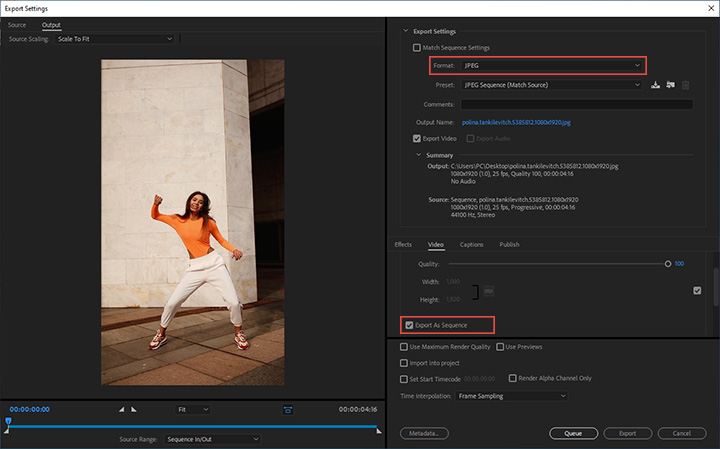The height and width of the screenshot is (449, 720).
Task: Switch to the Source tab
Action: (17, 24)
